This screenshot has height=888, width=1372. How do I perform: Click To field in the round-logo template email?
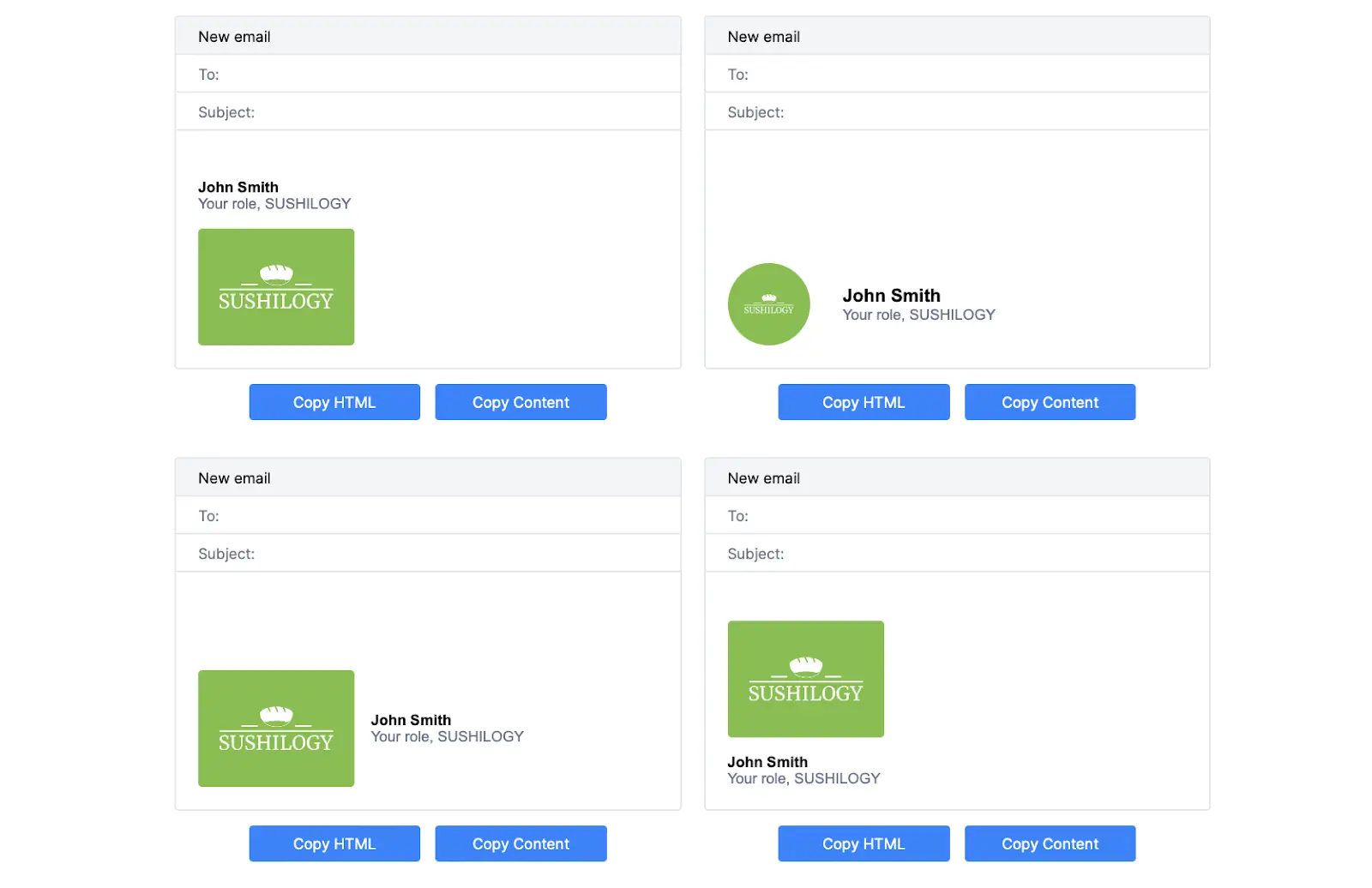[957, 74]
